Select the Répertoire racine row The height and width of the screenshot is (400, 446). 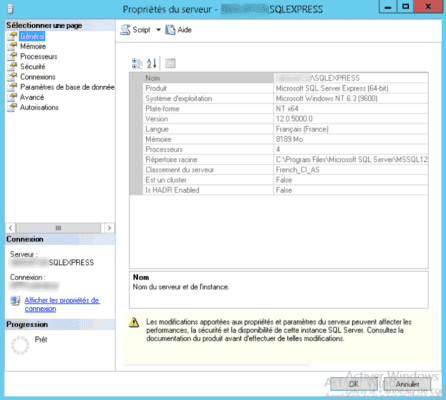tap(279, 160)
